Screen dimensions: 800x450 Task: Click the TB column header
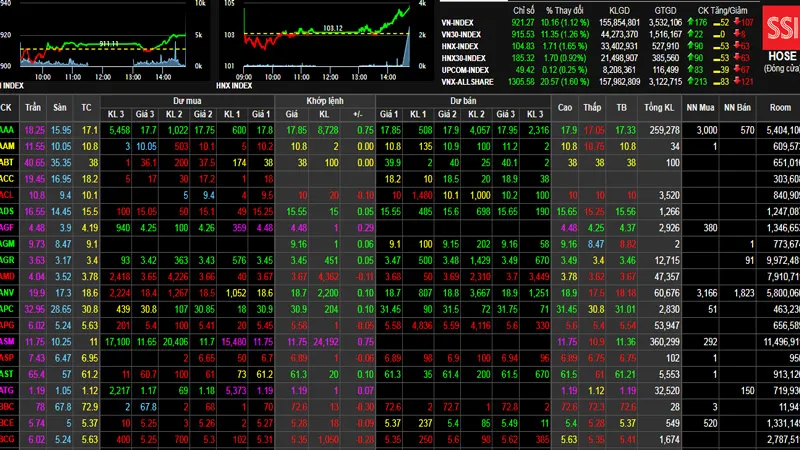tap(621, 107)
